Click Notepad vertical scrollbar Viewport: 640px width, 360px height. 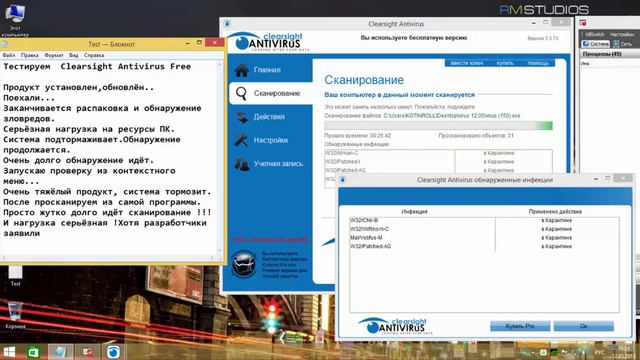pyautogui.click(x=220, y=157)
